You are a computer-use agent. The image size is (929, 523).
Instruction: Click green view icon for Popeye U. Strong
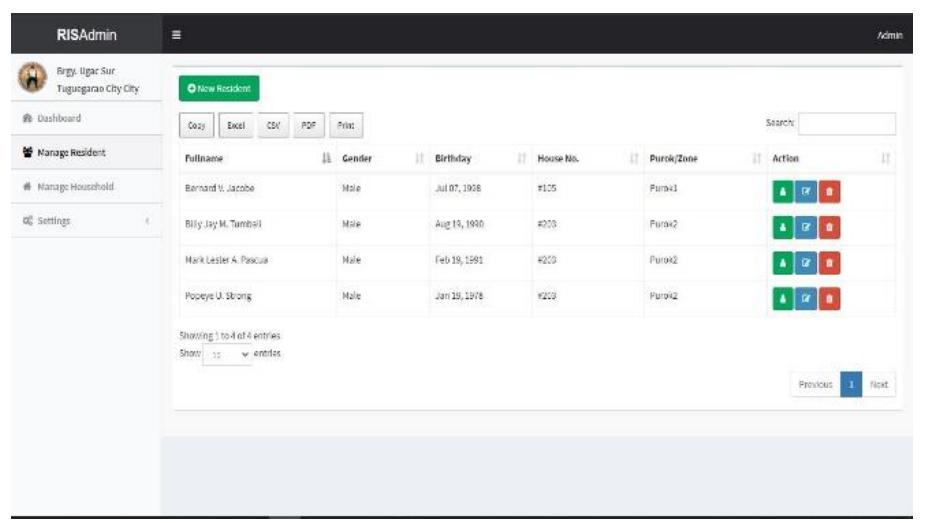coord(782,298)
